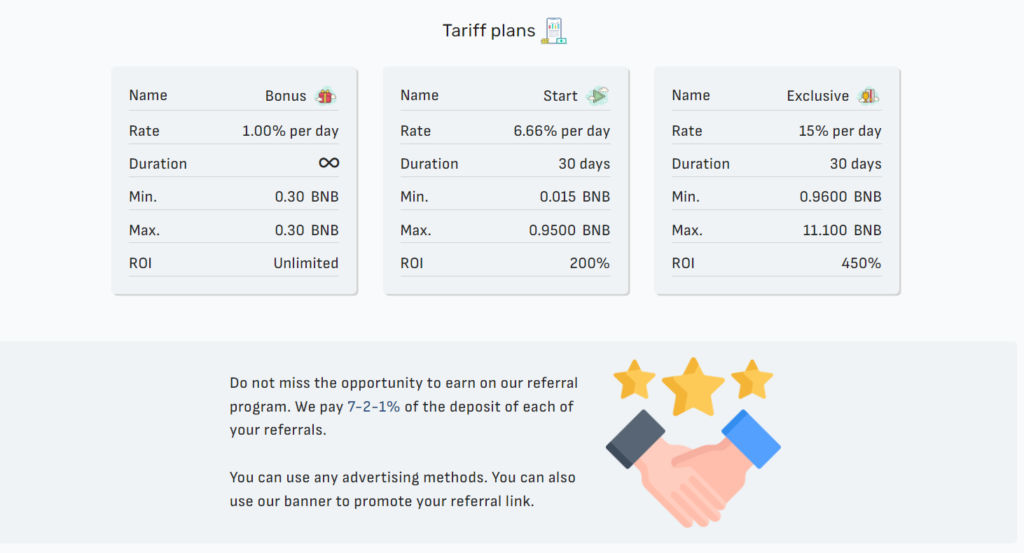Click the Tariff plans phone icon

click(553, 31)
